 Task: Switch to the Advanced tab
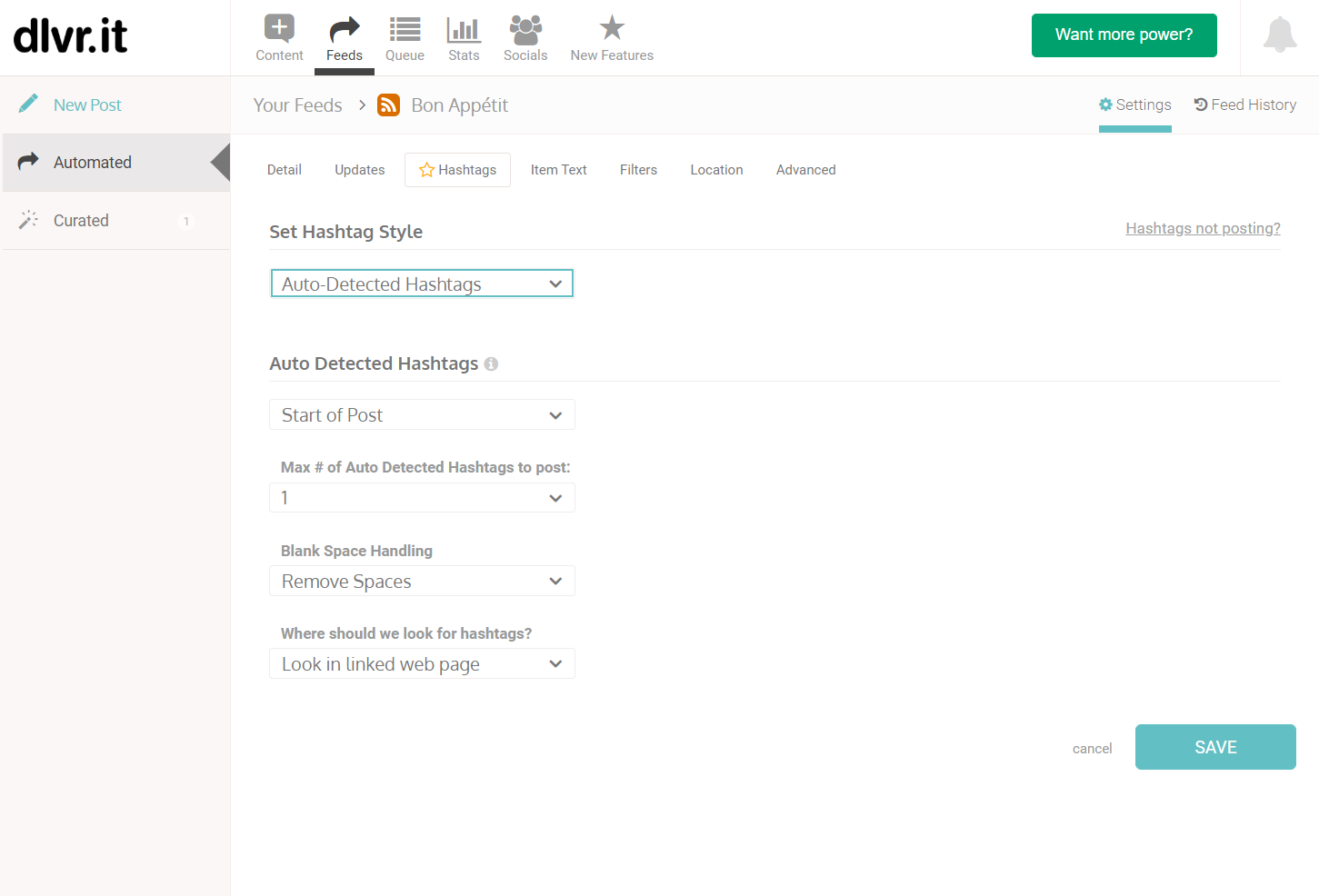coord(806,170)
